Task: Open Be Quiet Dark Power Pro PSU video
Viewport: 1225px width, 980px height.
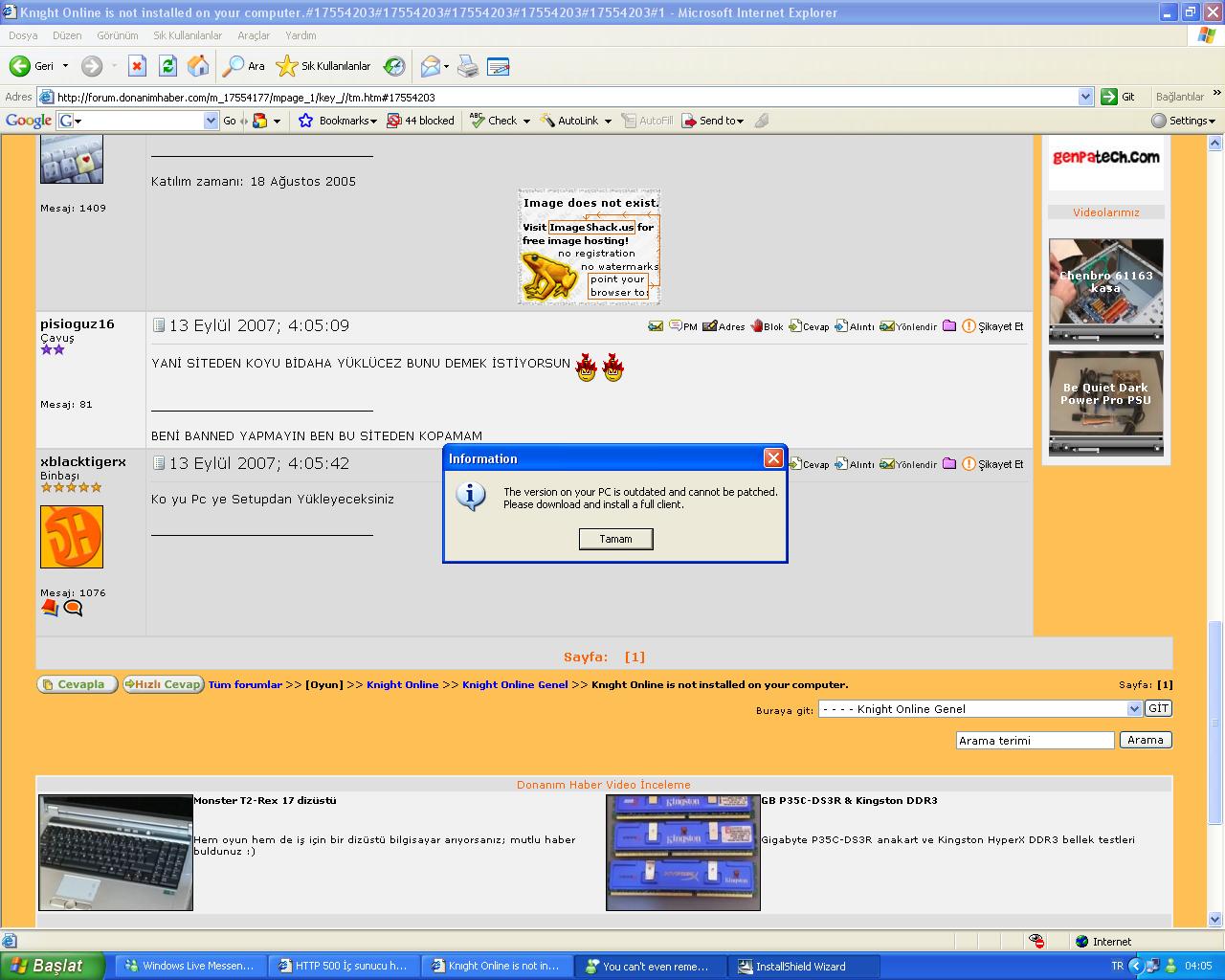Action: tap(1105, 403)
